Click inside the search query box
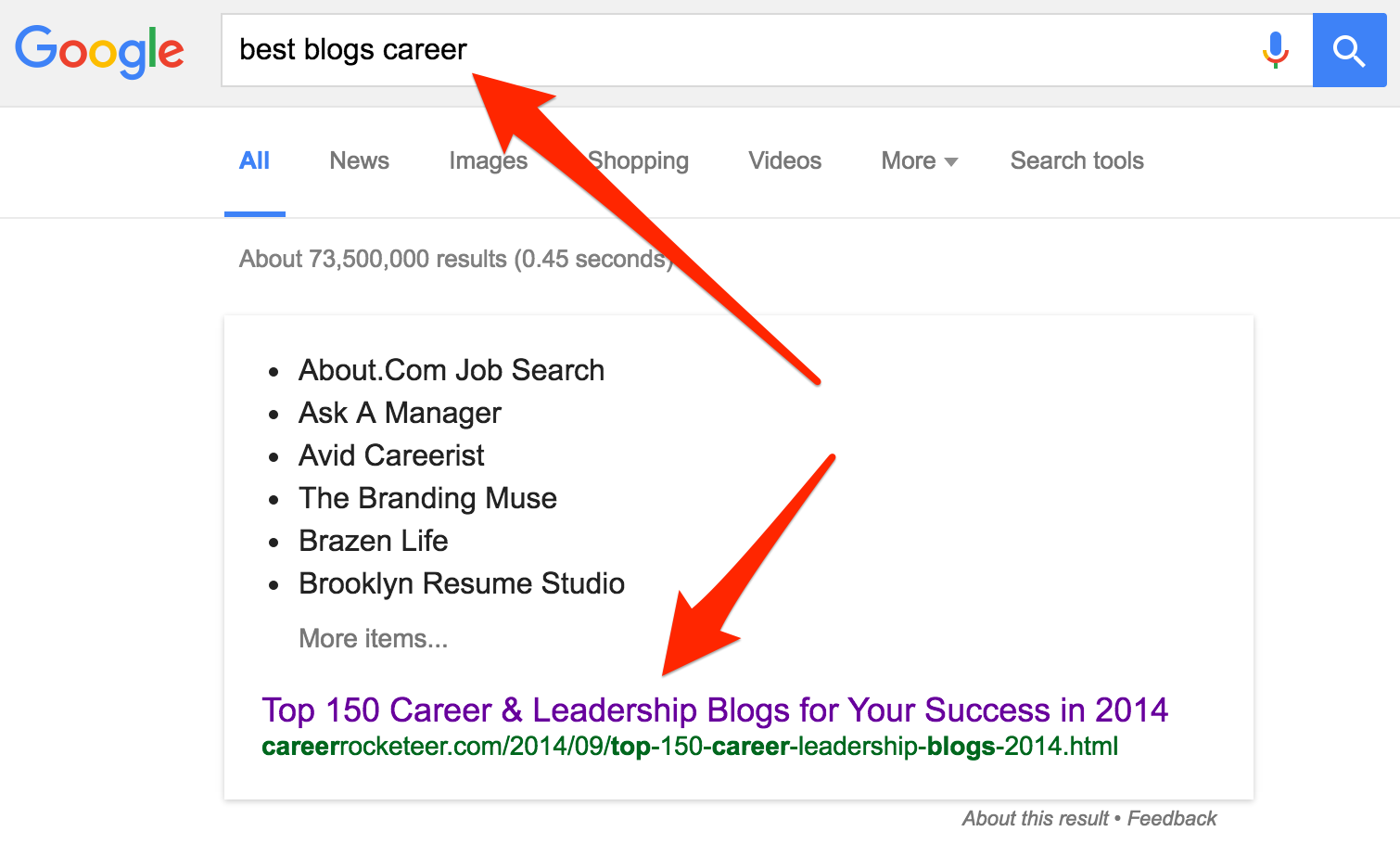Viewport: 1400px width, 857px height. [x=742, y=50]
